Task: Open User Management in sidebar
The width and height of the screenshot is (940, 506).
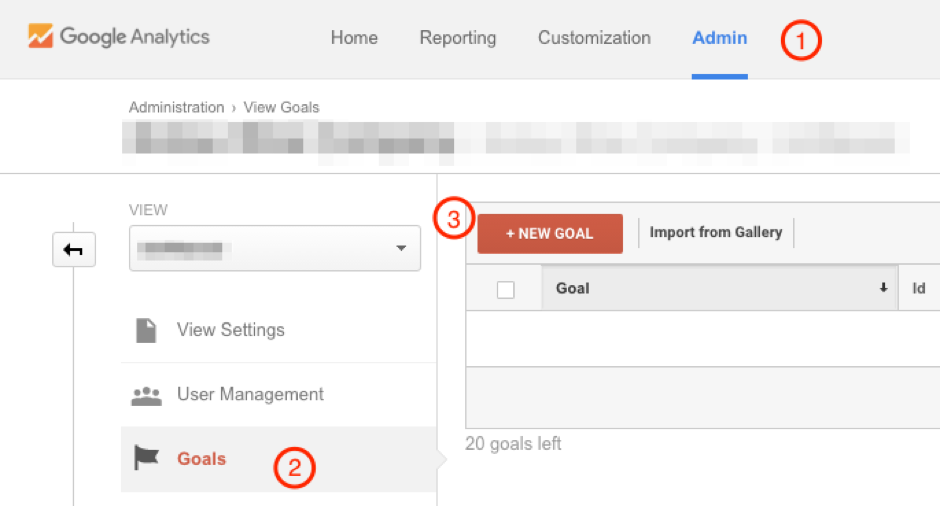Action: tap(250, 395)
